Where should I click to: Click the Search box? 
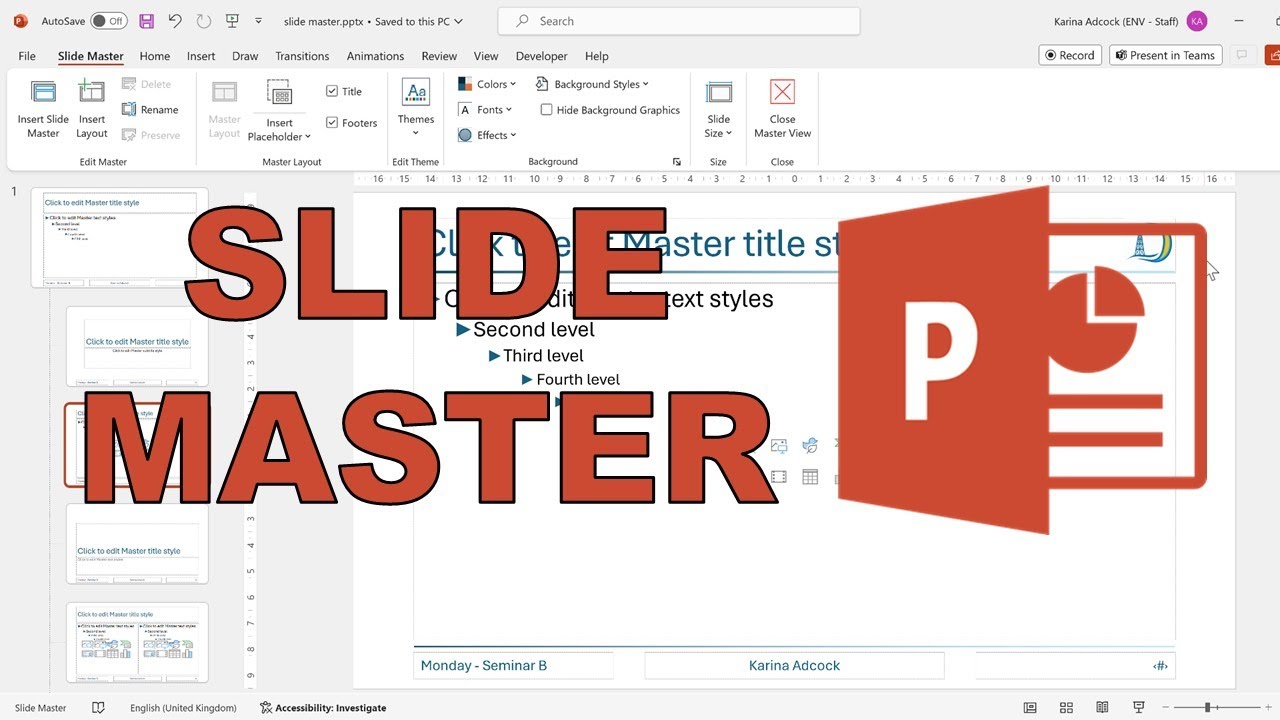(x=678, y=21)
